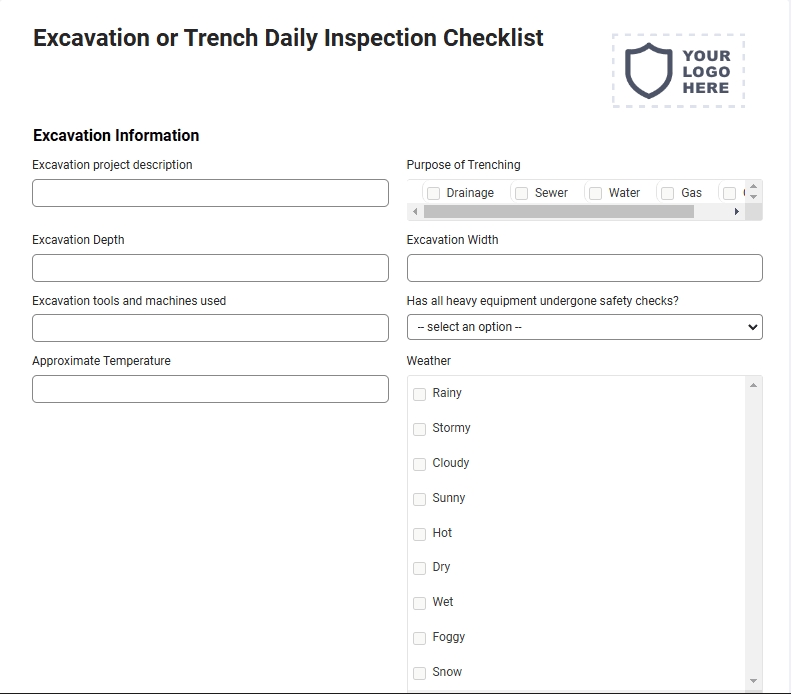Click the Excavation project description field

(x=210, y=193)
